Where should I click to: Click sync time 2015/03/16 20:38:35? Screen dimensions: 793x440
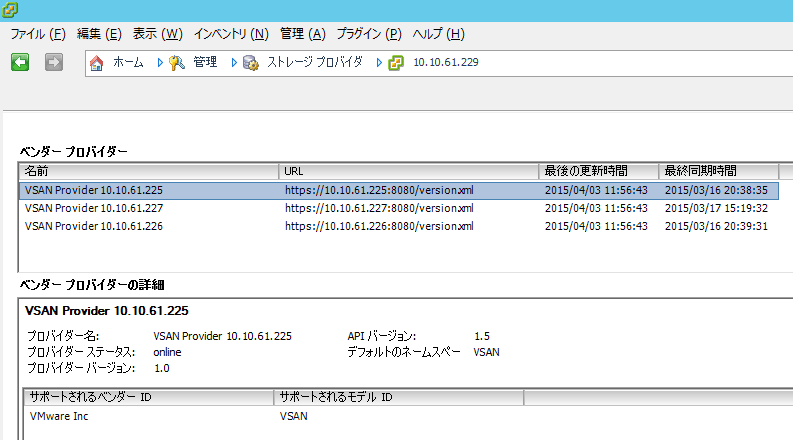[x=716, y=190]
